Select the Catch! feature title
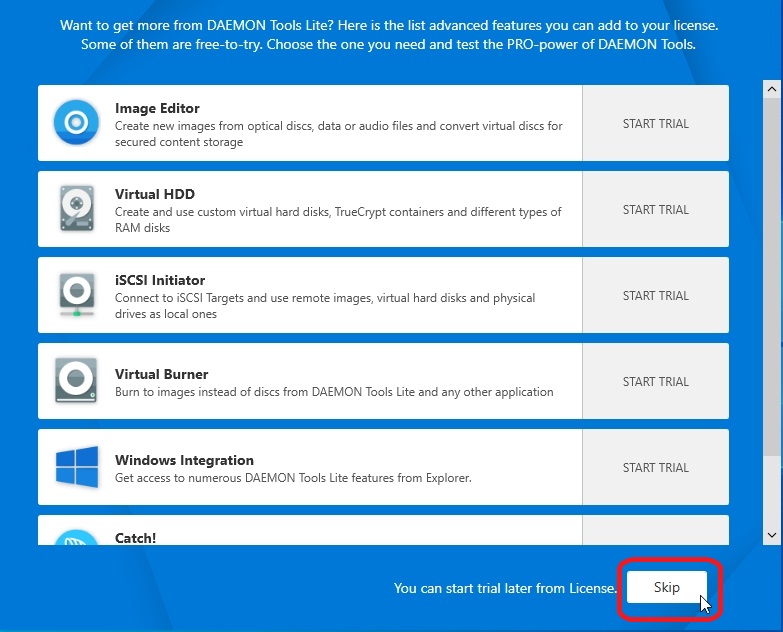 pos(135,538)
